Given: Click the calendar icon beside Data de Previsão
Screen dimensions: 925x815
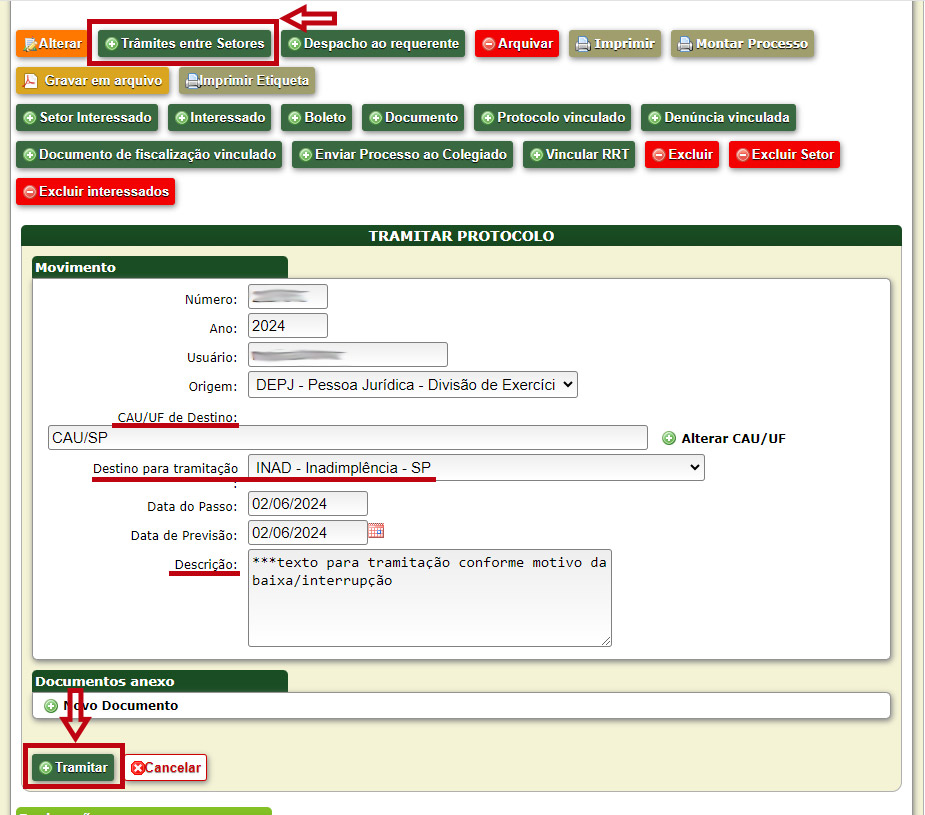Looking at the screenshot, I should (x=376, y=531).
